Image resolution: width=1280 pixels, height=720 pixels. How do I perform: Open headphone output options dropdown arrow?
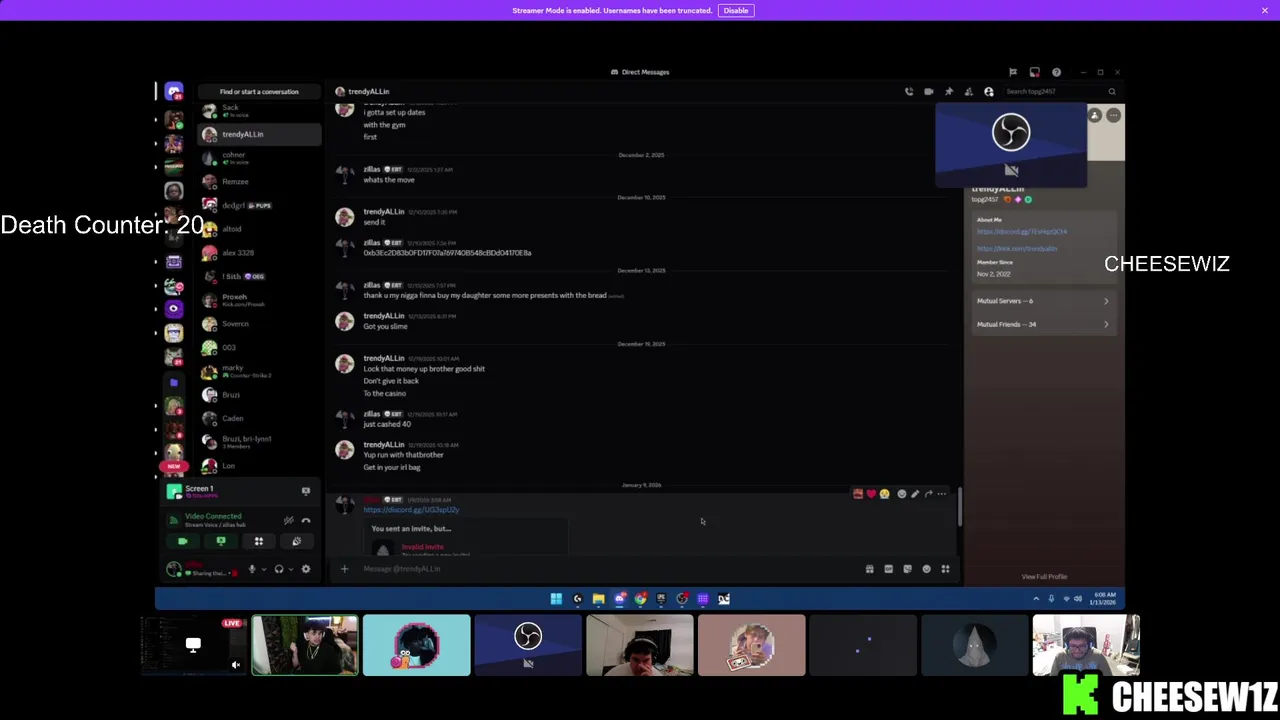point(291,569)
